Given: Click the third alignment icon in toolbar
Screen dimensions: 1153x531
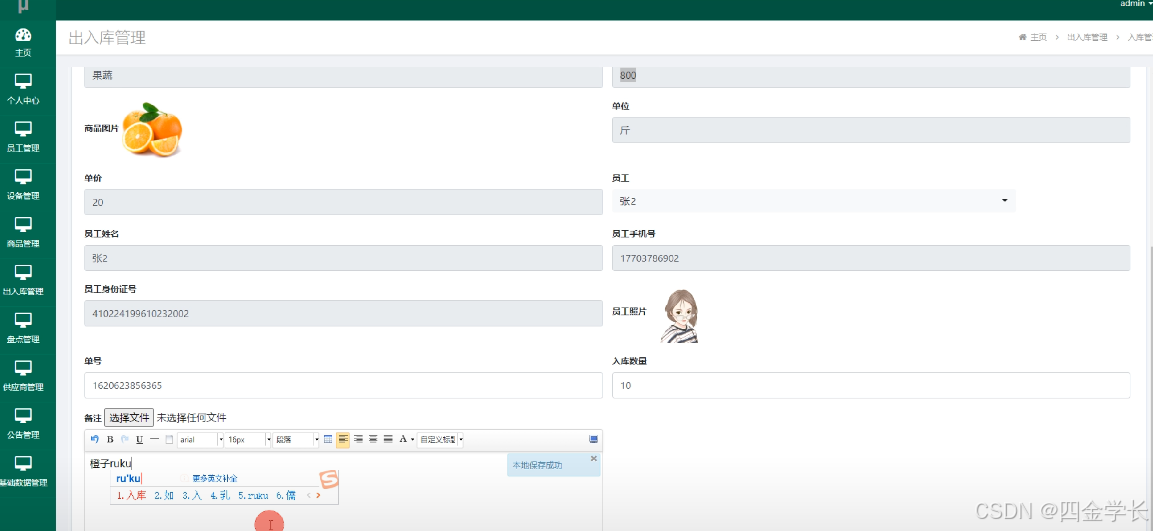Looking at the screenshot, I should click(374, 439).
